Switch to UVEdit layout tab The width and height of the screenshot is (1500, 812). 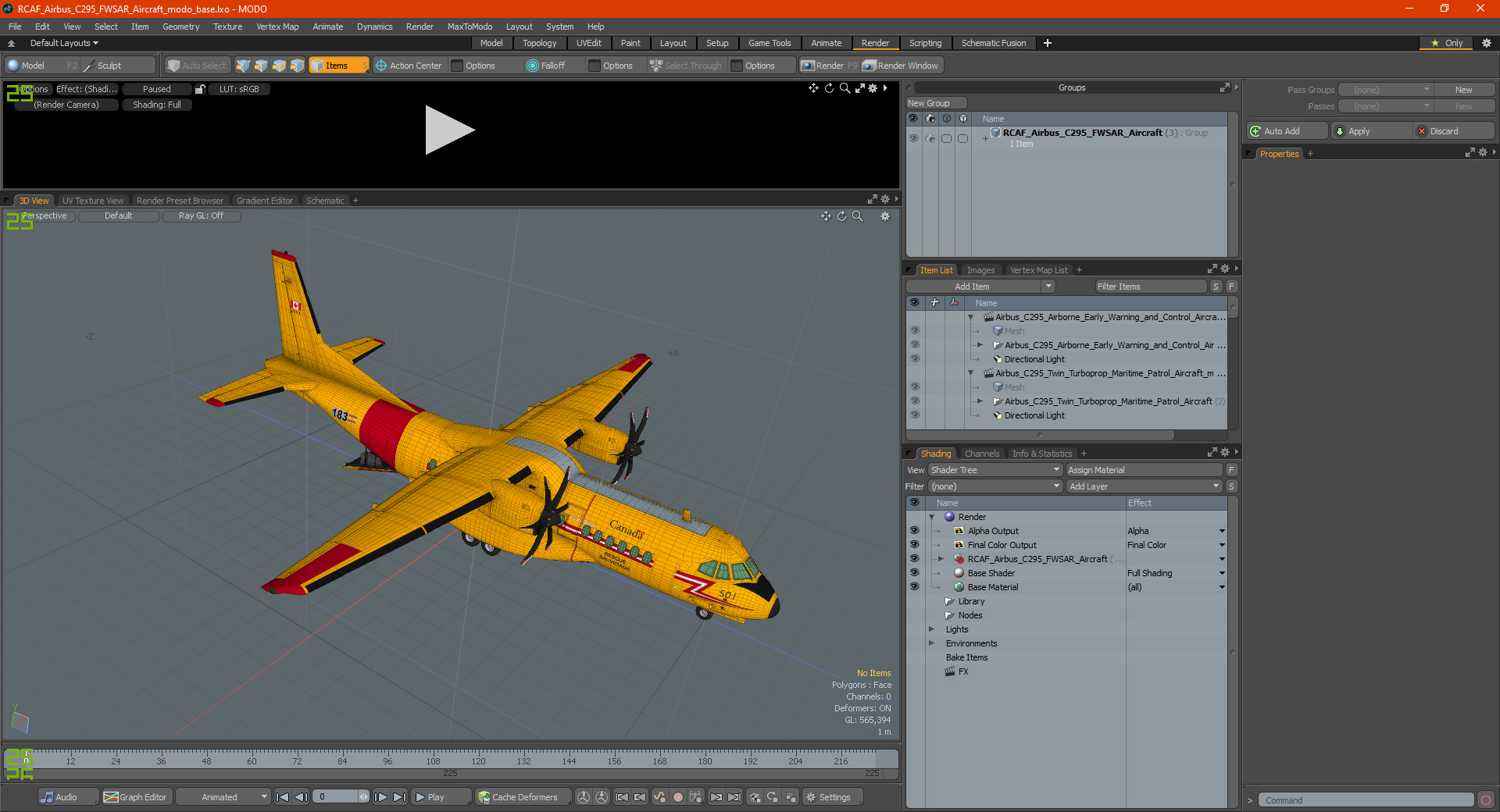point(588,43)
